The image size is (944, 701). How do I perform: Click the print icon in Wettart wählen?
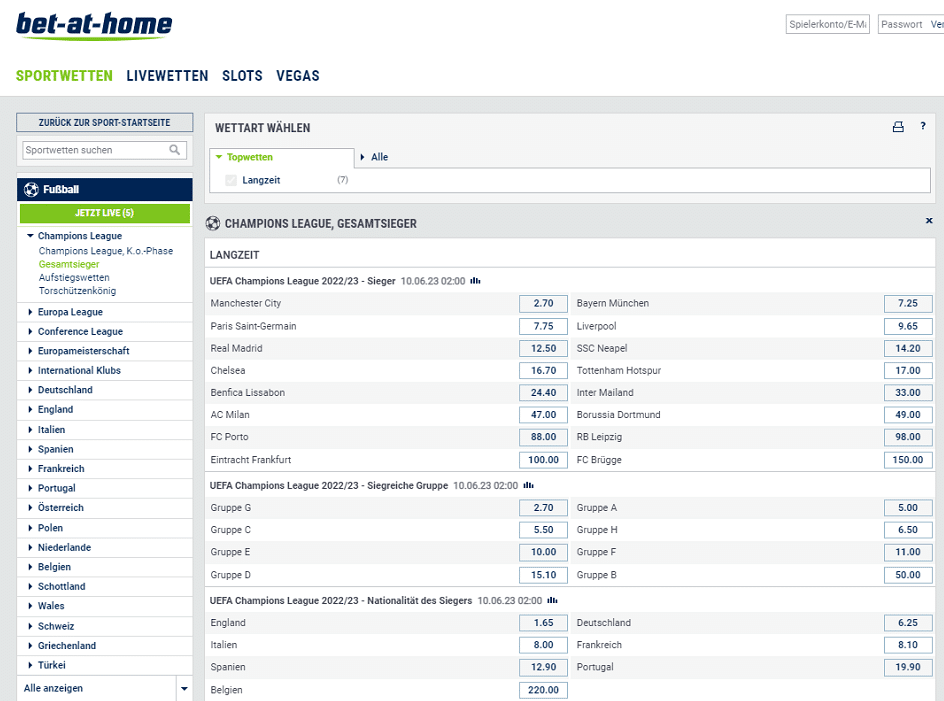coord(898,126)
